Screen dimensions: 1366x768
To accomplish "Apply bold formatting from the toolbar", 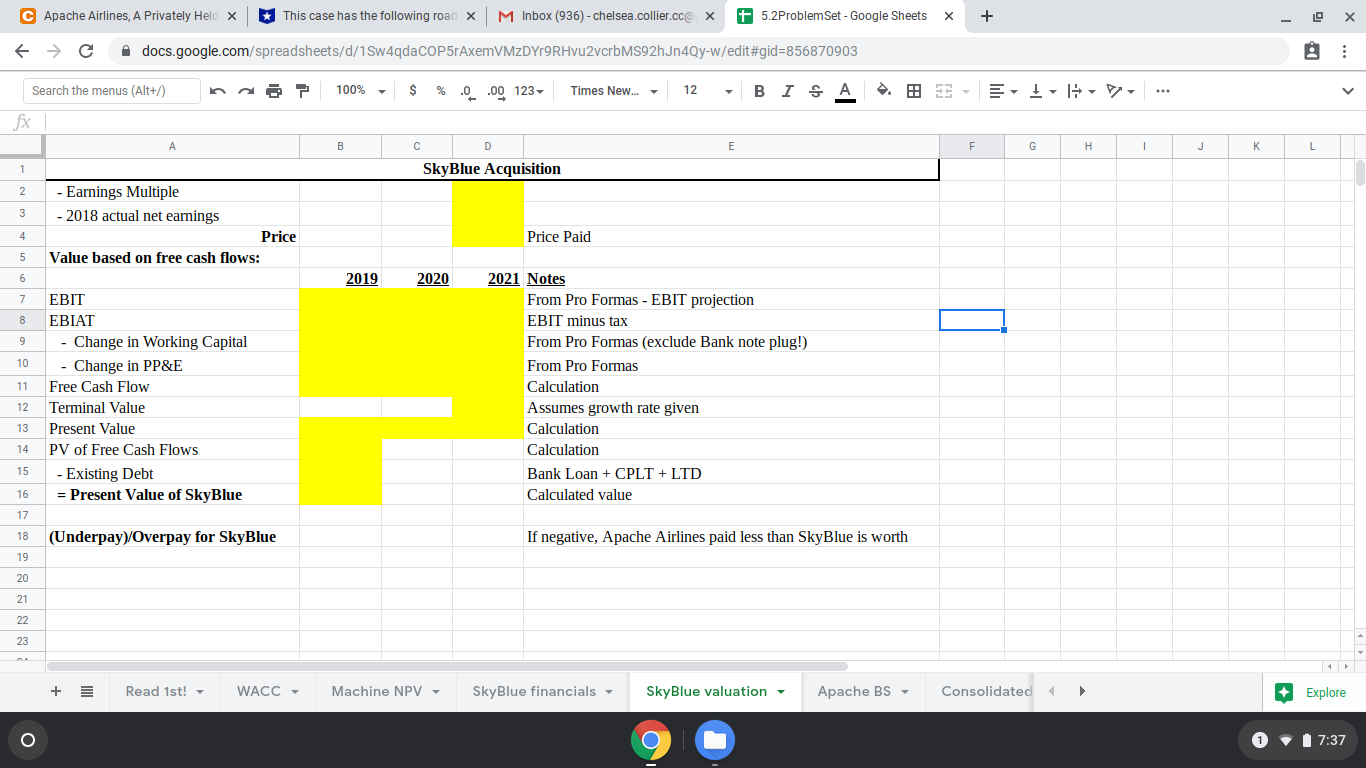I will [759, 91].
